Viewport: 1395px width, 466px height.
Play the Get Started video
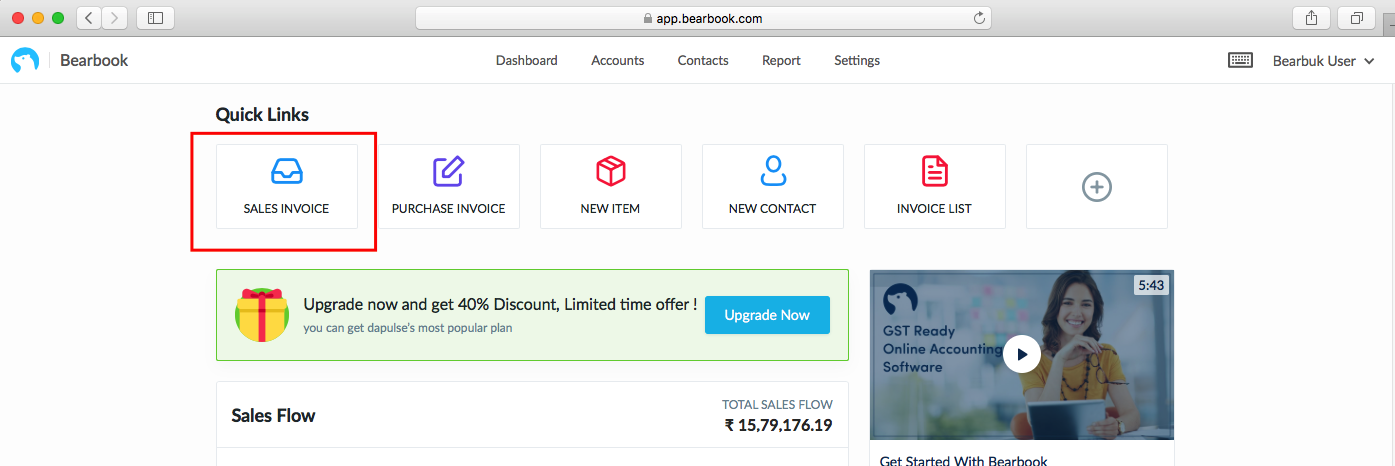point(1022,354)
